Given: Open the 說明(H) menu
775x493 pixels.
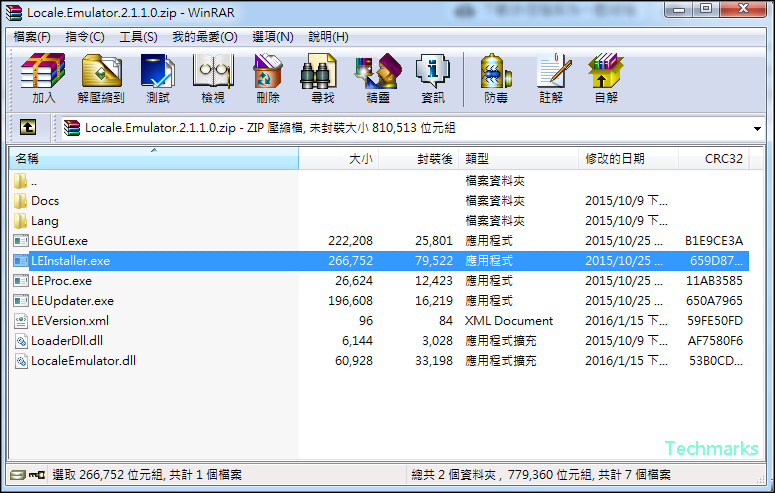Looking at the screenshot, I should [x=328, y=37].
